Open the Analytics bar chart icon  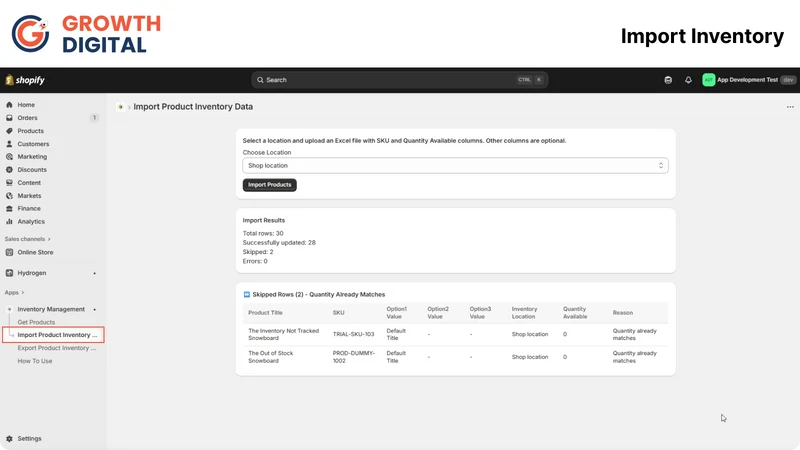tap(9, 221)
